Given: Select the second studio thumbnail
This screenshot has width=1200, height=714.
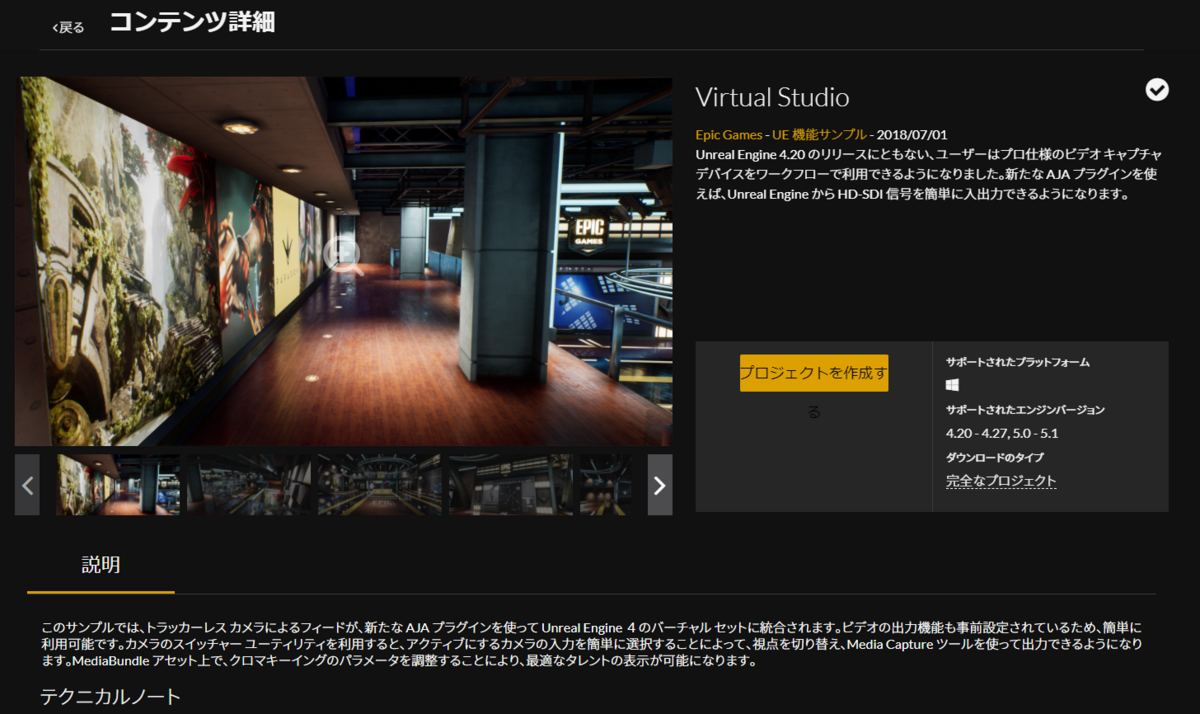Looking at the screenshot, I should click(249, 485).
